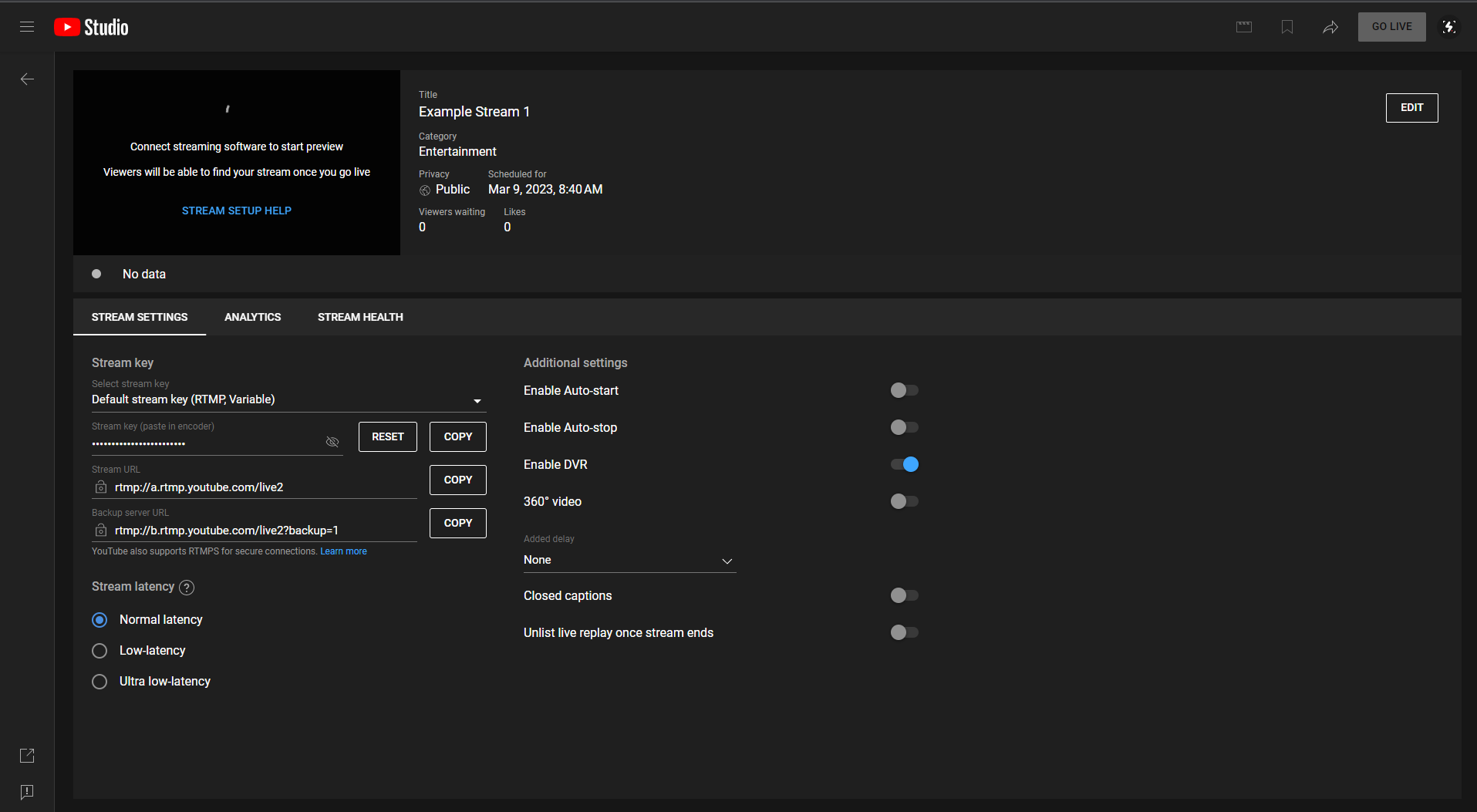Click the share arrow icon

1330,27
